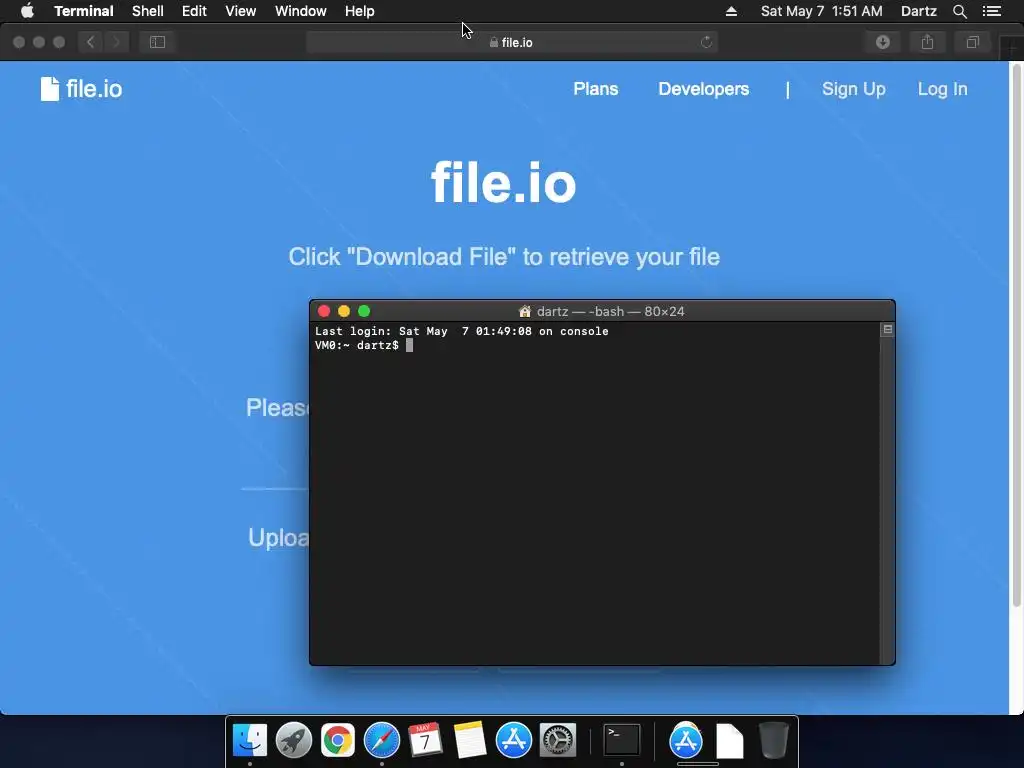The image size is (1024, 768).
Task: Click the eject icon in the menu bar
Action: pos(731,11)
